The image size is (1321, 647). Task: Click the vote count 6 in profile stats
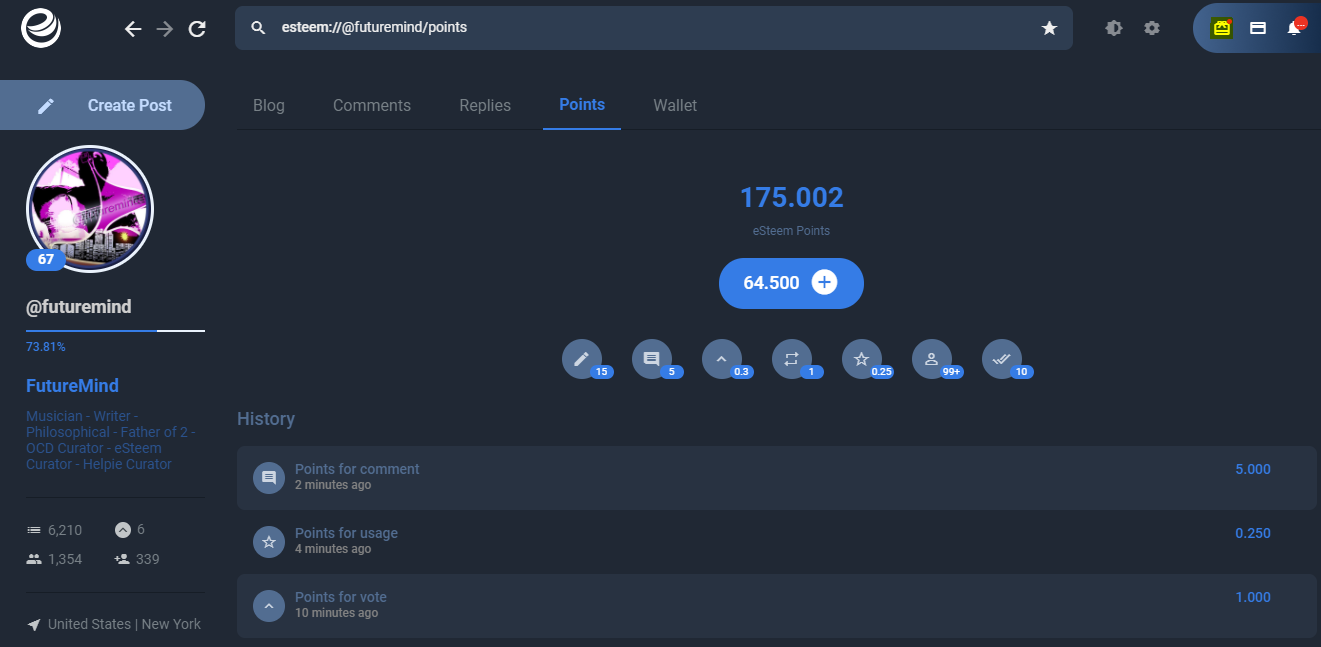click(x=141, y=529)
